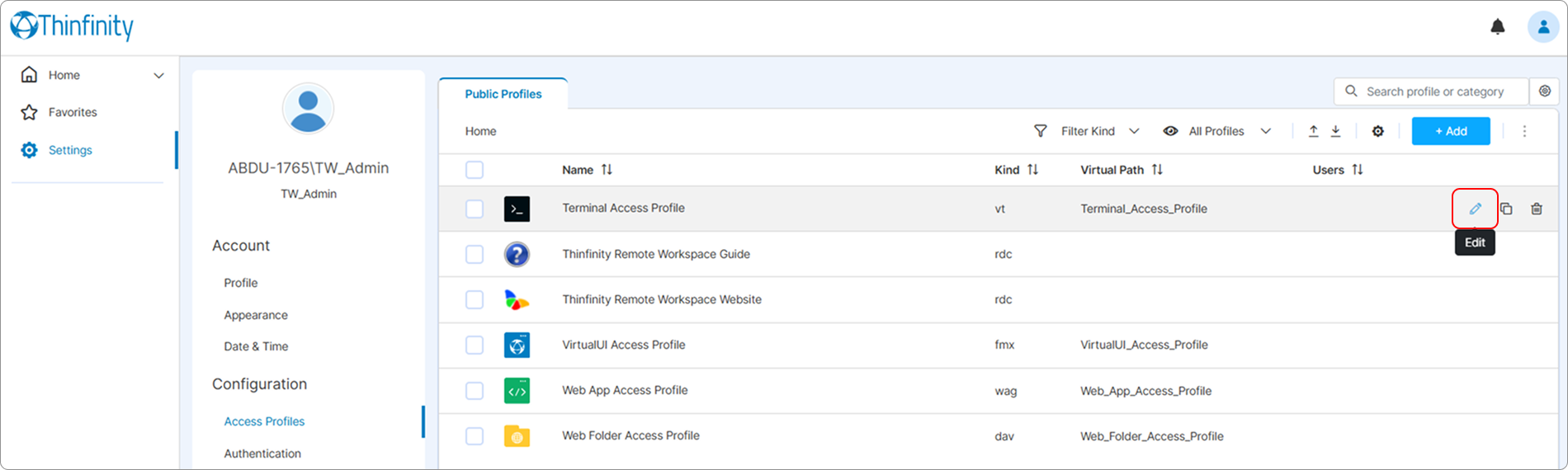Click the download arrow icon in the profiles toolbar

(x=1335, y=131)
